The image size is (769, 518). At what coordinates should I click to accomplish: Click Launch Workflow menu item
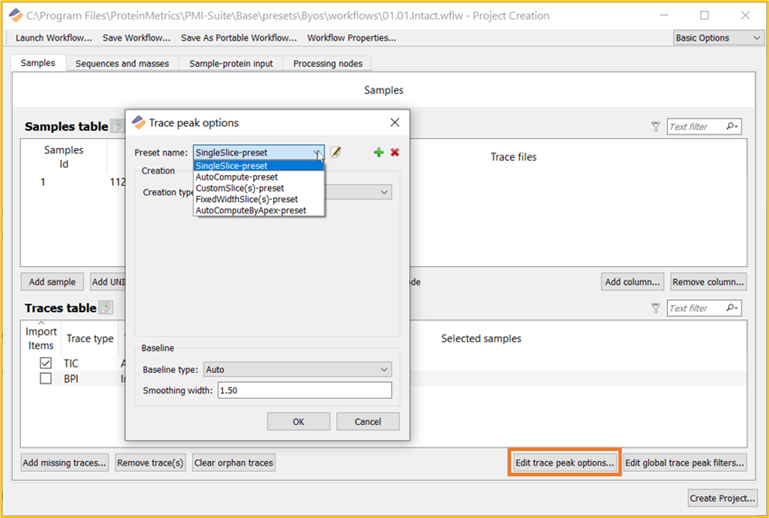pos(53,38)
